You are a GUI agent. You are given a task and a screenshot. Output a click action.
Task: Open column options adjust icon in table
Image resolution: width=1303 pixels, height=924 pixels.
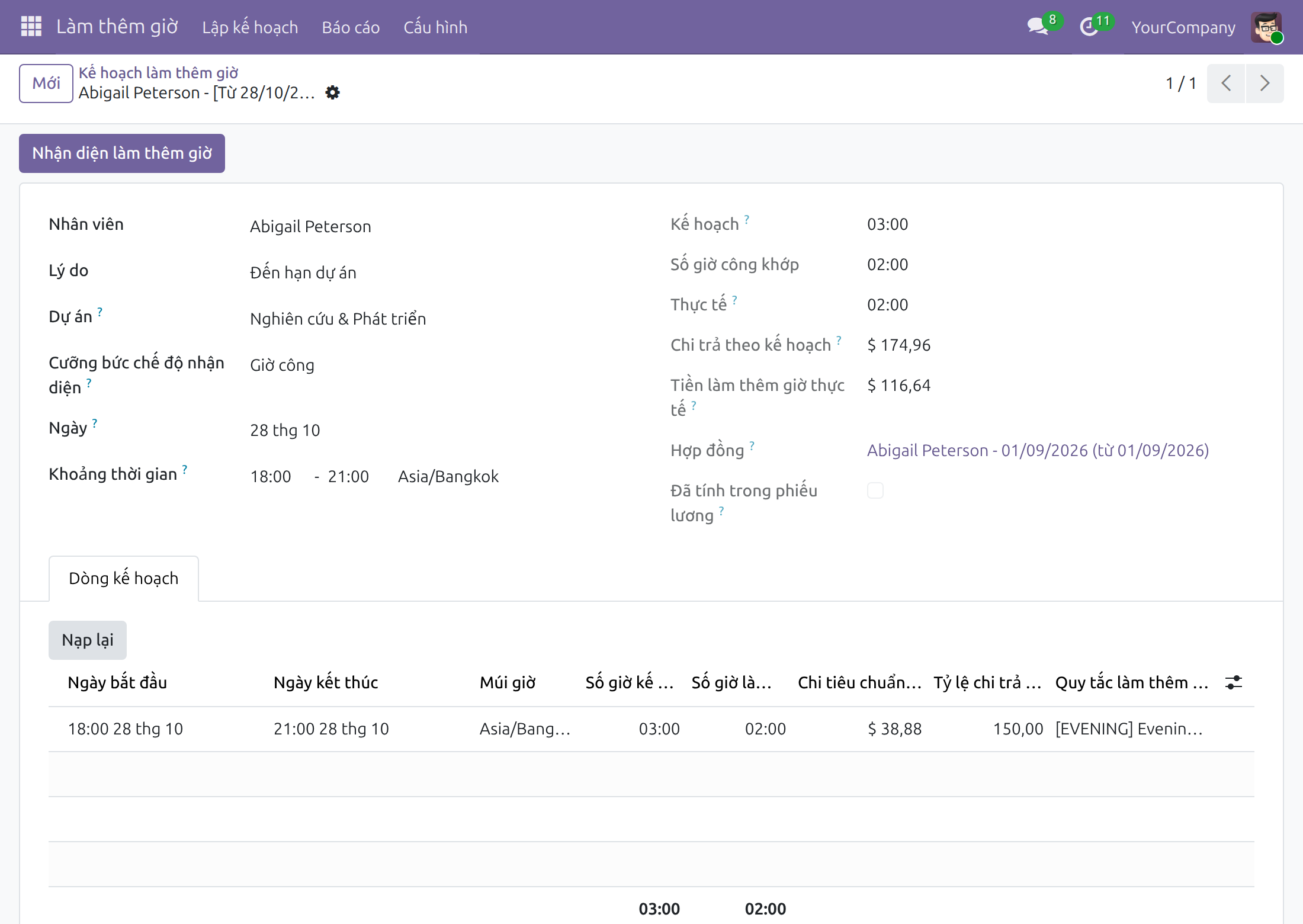pyautogui.click(x=1234, y=682)
